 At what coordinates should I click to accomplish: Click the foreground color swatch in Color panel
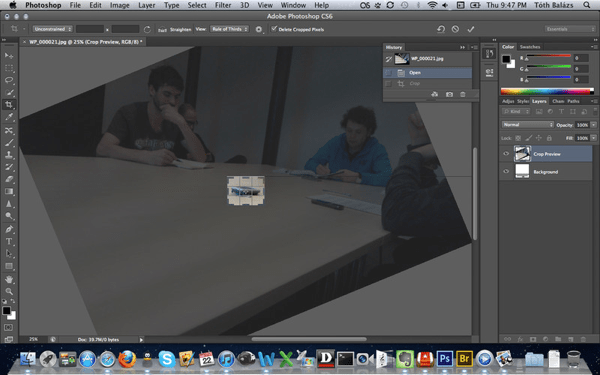pos(507,59)
